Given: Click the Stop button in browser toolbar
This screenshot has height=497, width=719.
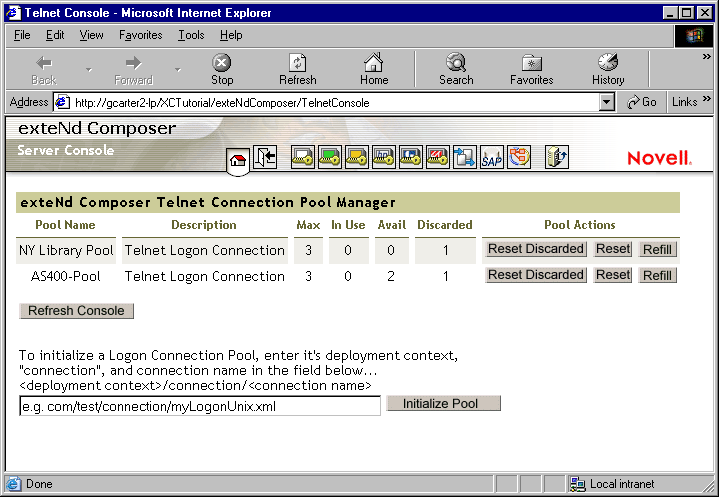Looking at the screenshot, I should pos(222,69).
